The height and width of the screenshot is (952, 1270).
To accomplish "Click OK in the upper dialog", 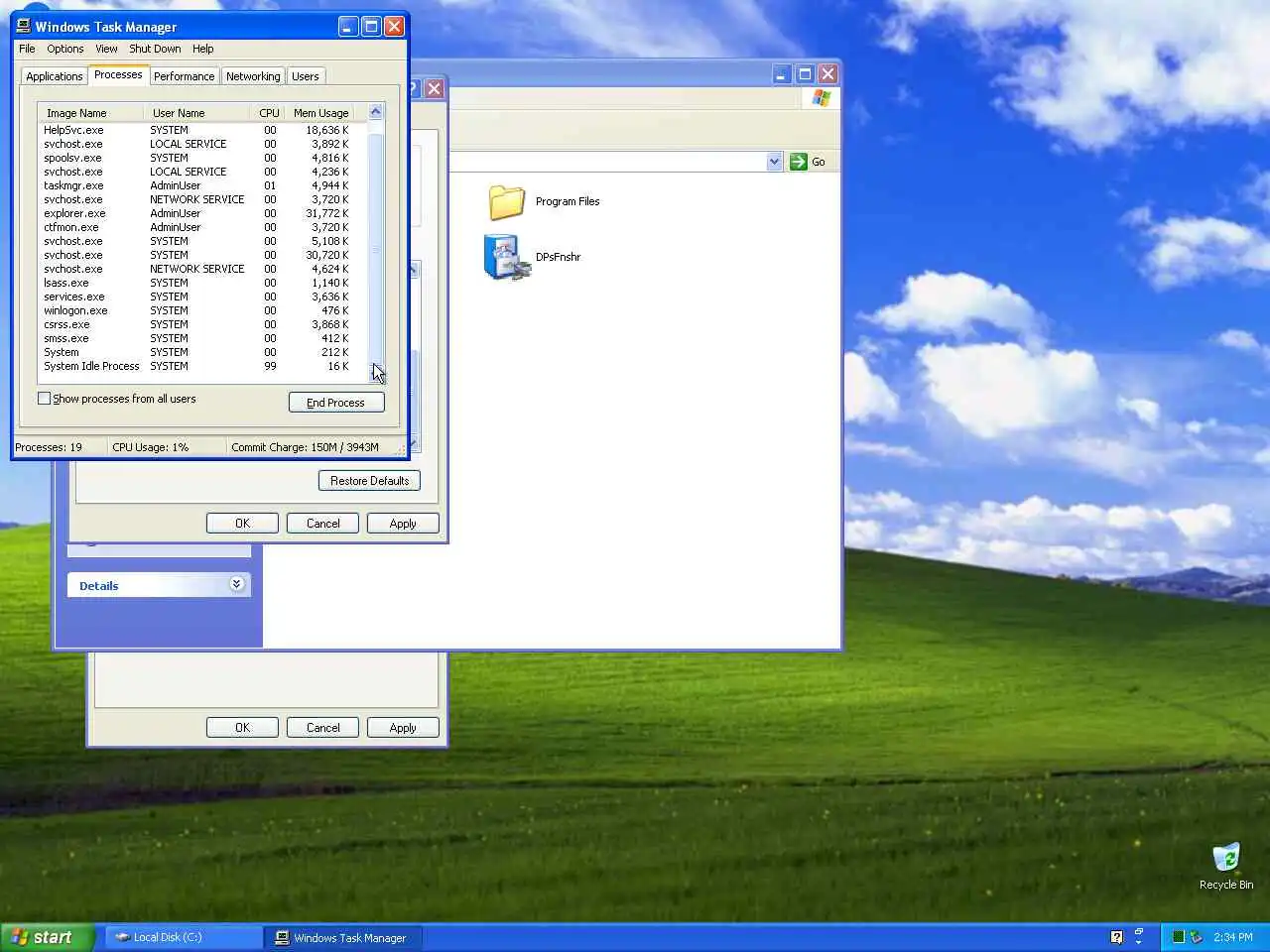I will pyautogui.click(x=242, y=524).
